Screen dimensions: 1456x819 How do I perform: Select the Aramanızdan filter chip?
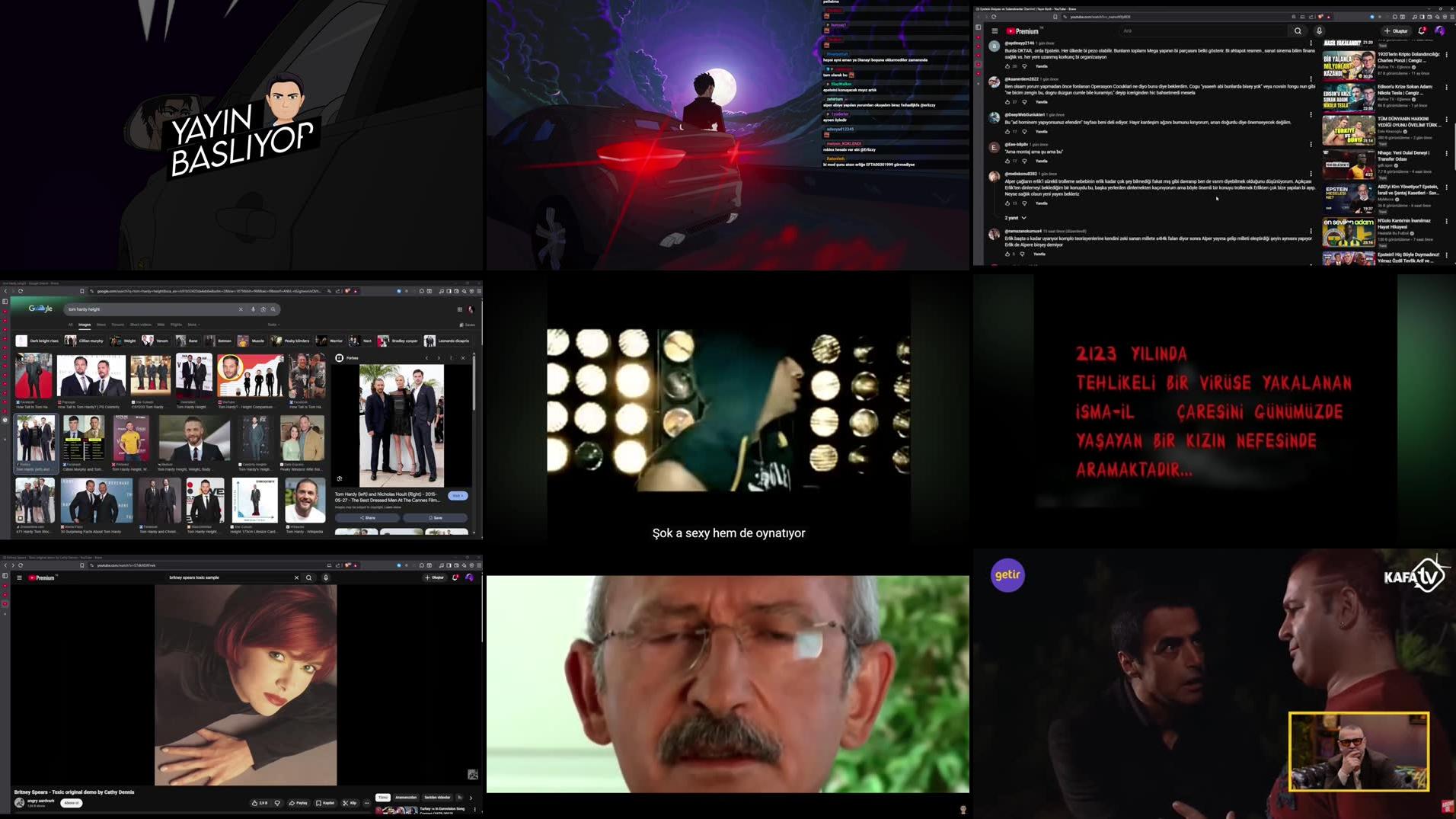[x=406, y=797]
